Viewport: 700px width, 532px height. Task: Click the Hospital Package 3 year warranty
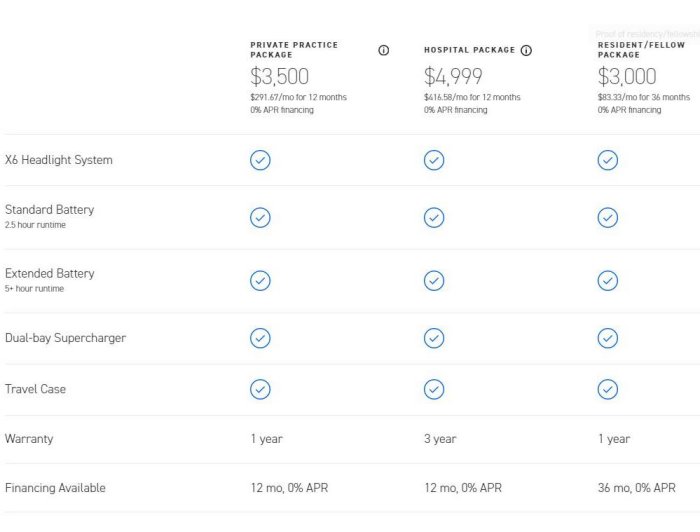pyautogui.click(x=440, y=439)
